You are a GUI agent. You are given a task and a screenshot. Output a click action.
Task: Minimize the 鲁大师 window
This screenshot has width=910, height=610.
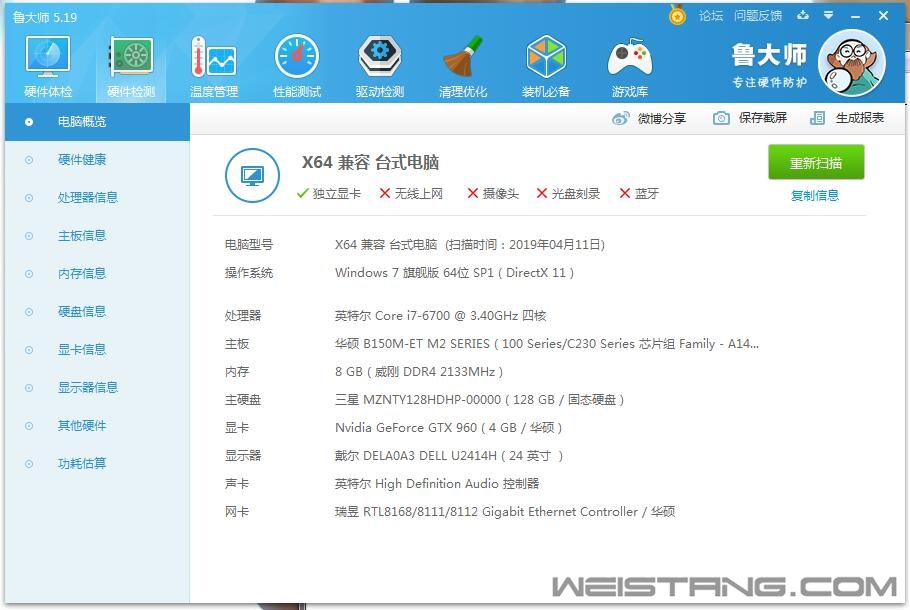click(x=855, y=16)
